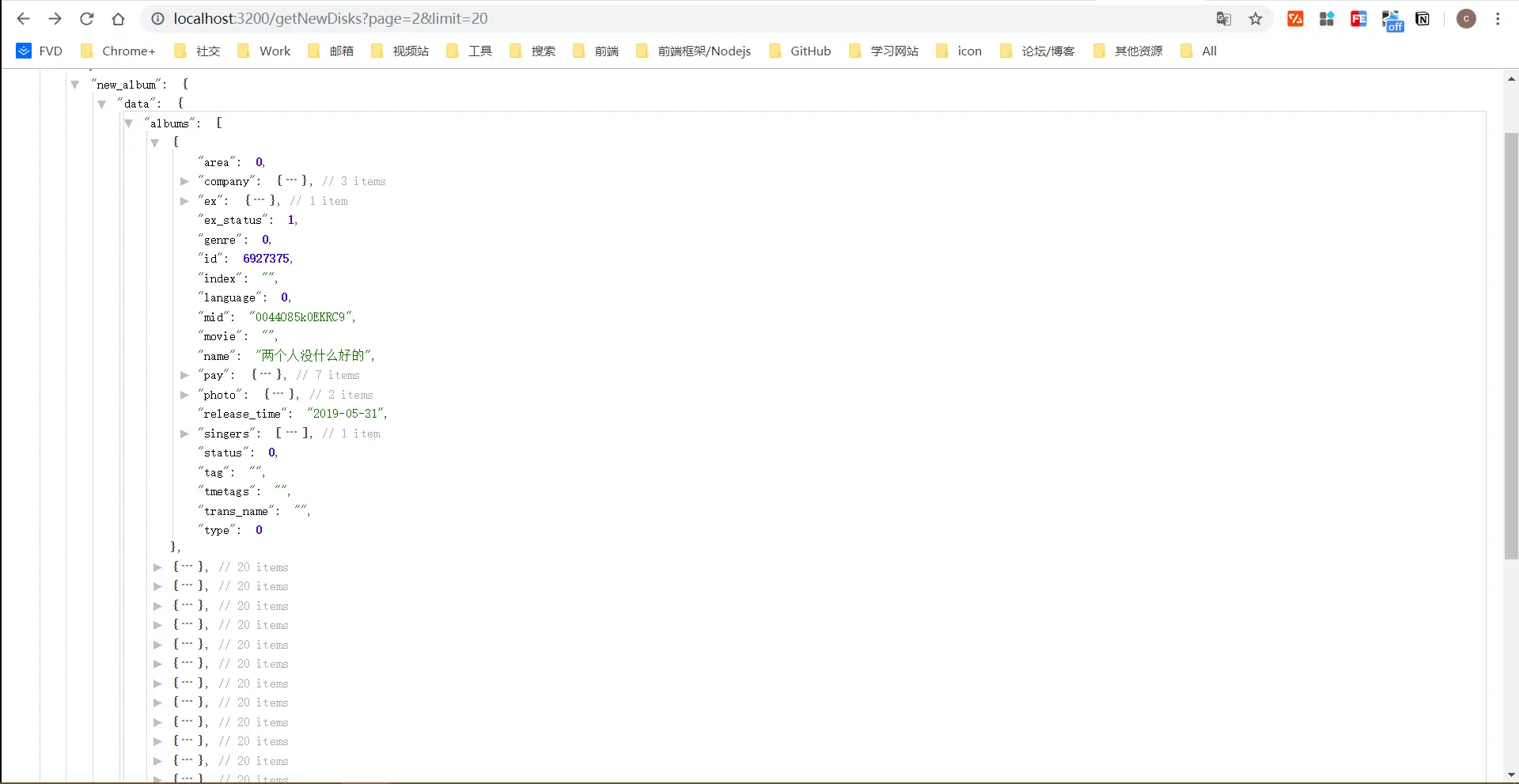Open the 视频站 bookmark folder
The height and width of the screenshot is (784, 1519).
point(400,51)
